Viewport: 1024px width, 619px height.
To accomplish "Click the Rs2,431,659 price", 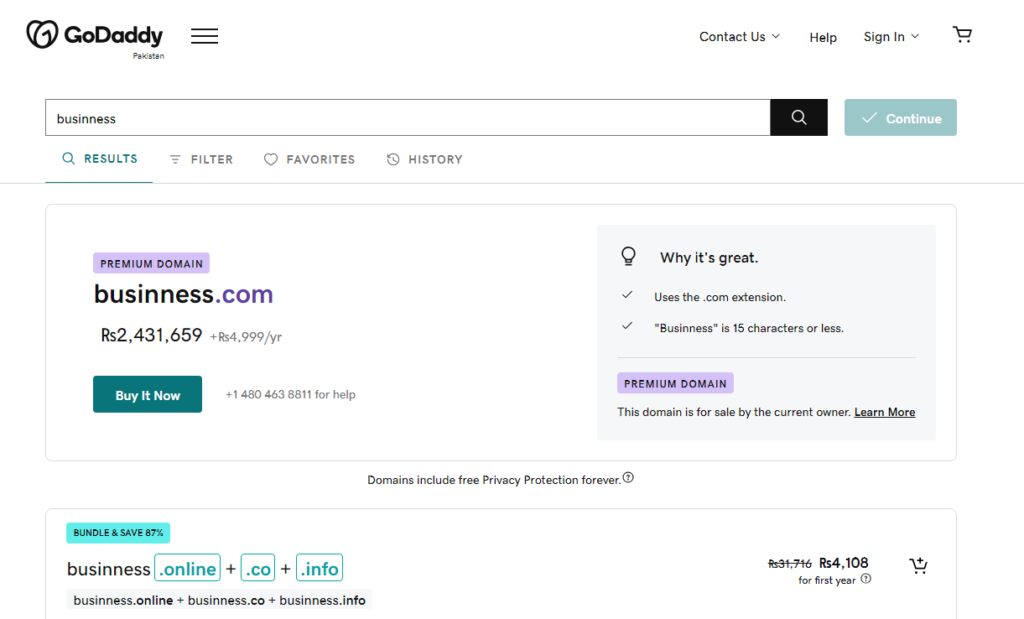I will [x=152, y=335].
